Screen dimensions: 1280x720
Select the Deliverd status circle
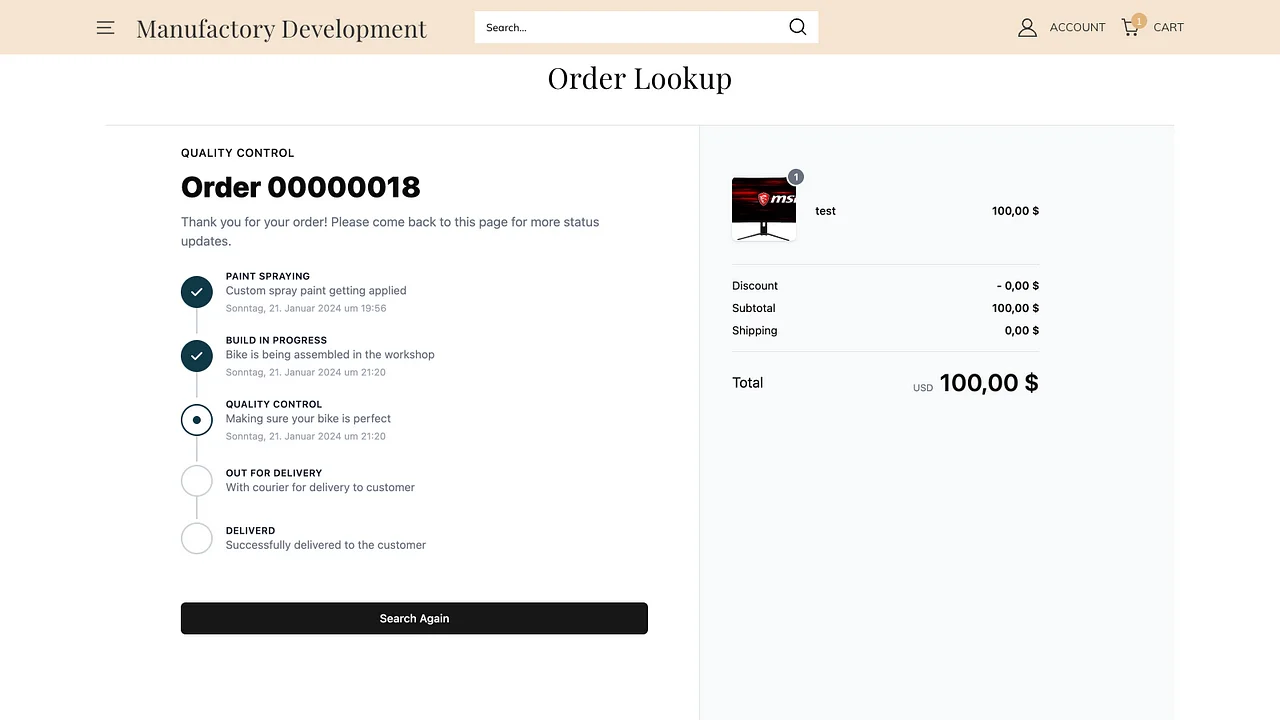tap(196, 538)
